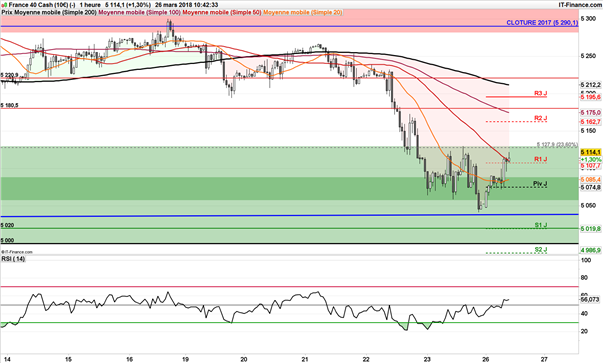Click date 22 on the time axis
Viewport: 603px width, 363px height.
(366, 359)
